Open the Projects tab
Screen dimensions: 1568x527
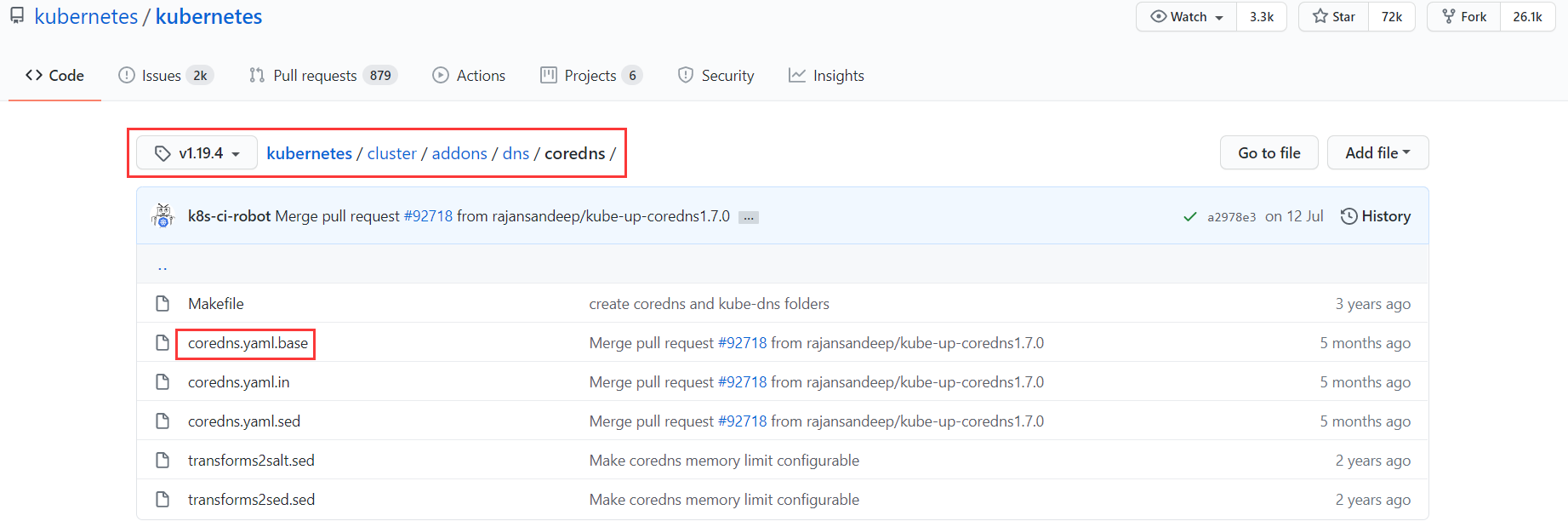[591, 75]
